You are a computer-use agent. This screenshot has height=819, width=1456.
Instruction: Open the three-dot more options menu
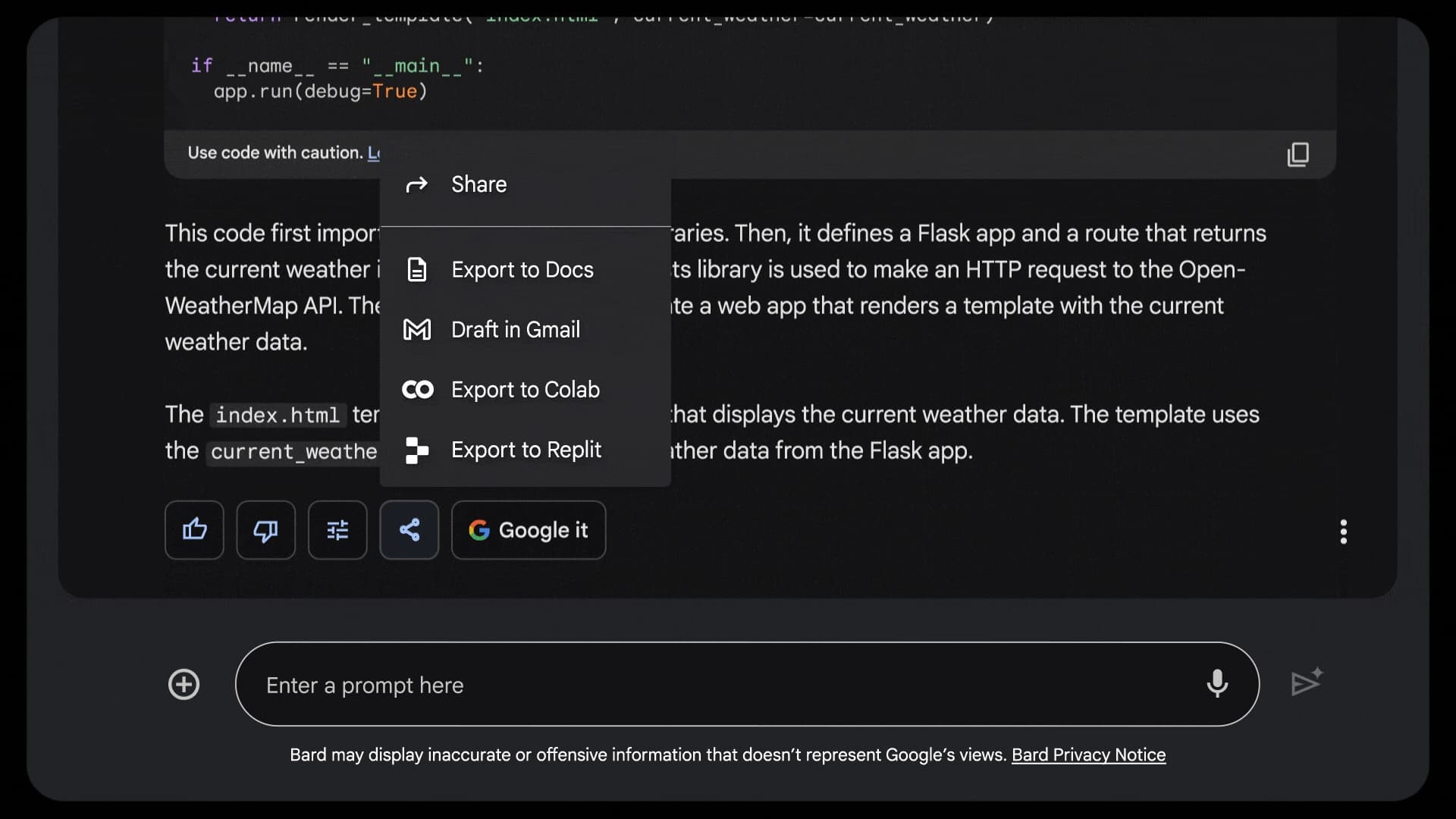[x=1343, y=532]
